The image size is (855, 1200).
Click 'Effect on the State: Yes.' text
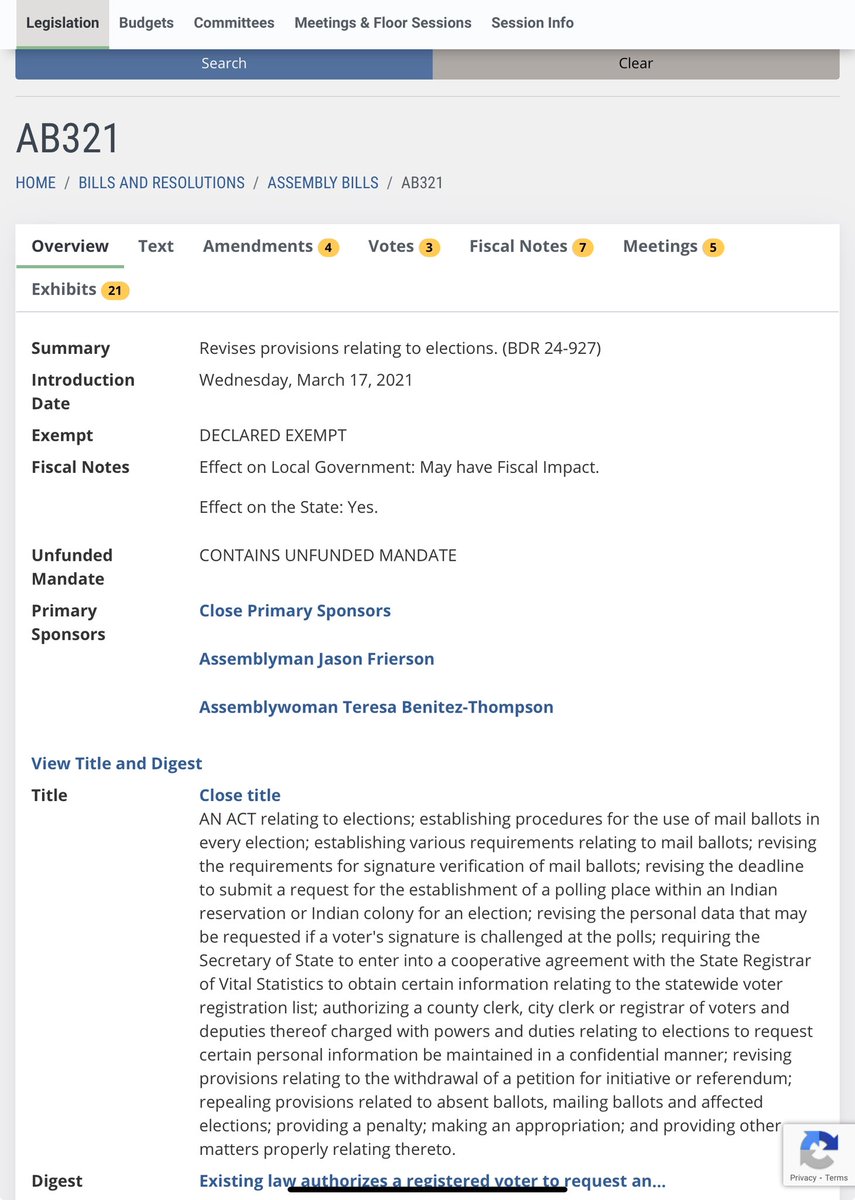pyautogui.click(x=289, y=507)
